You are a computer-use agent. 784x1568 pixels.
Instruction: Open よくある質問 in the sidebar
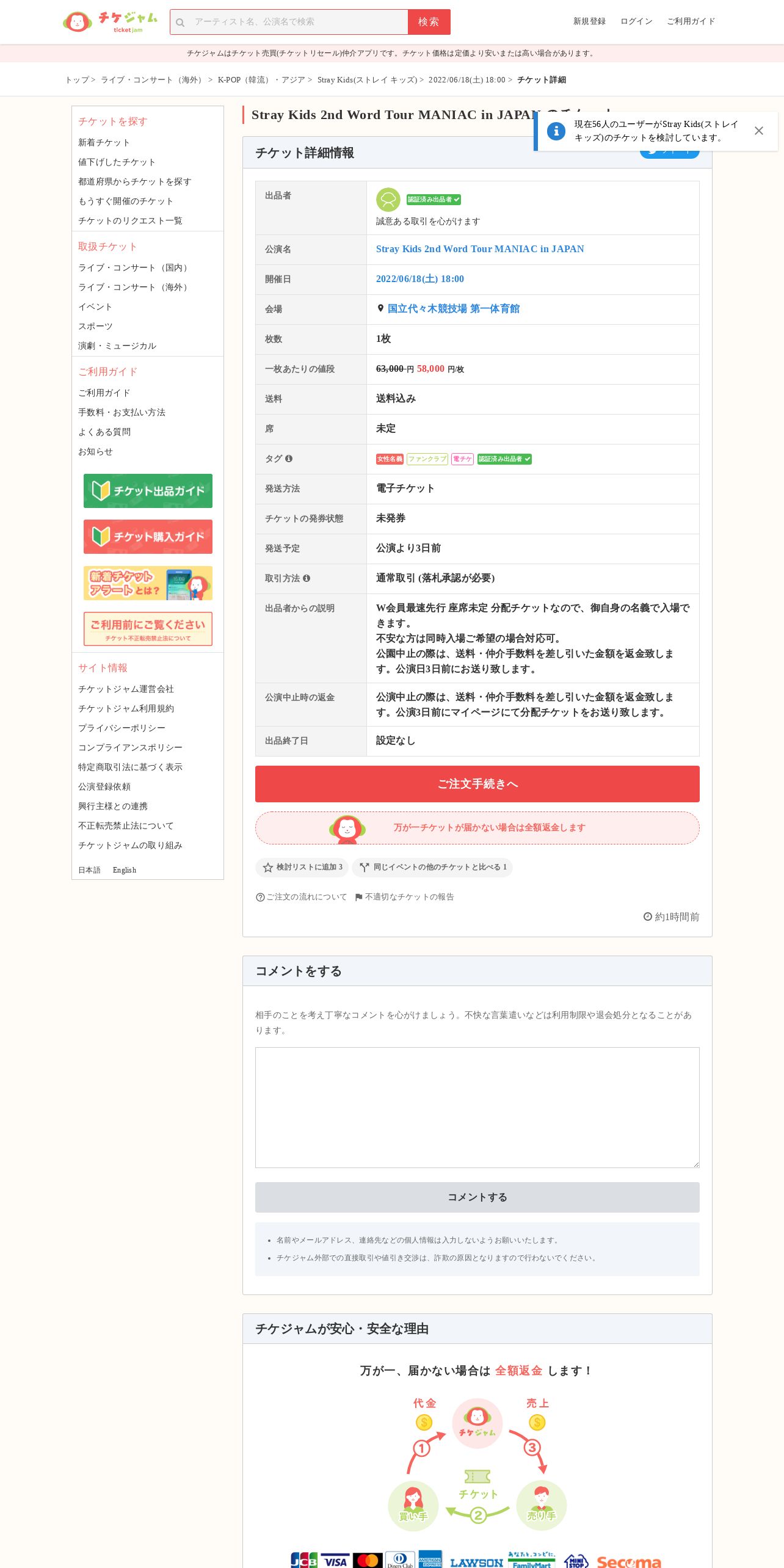pos(104,432)
